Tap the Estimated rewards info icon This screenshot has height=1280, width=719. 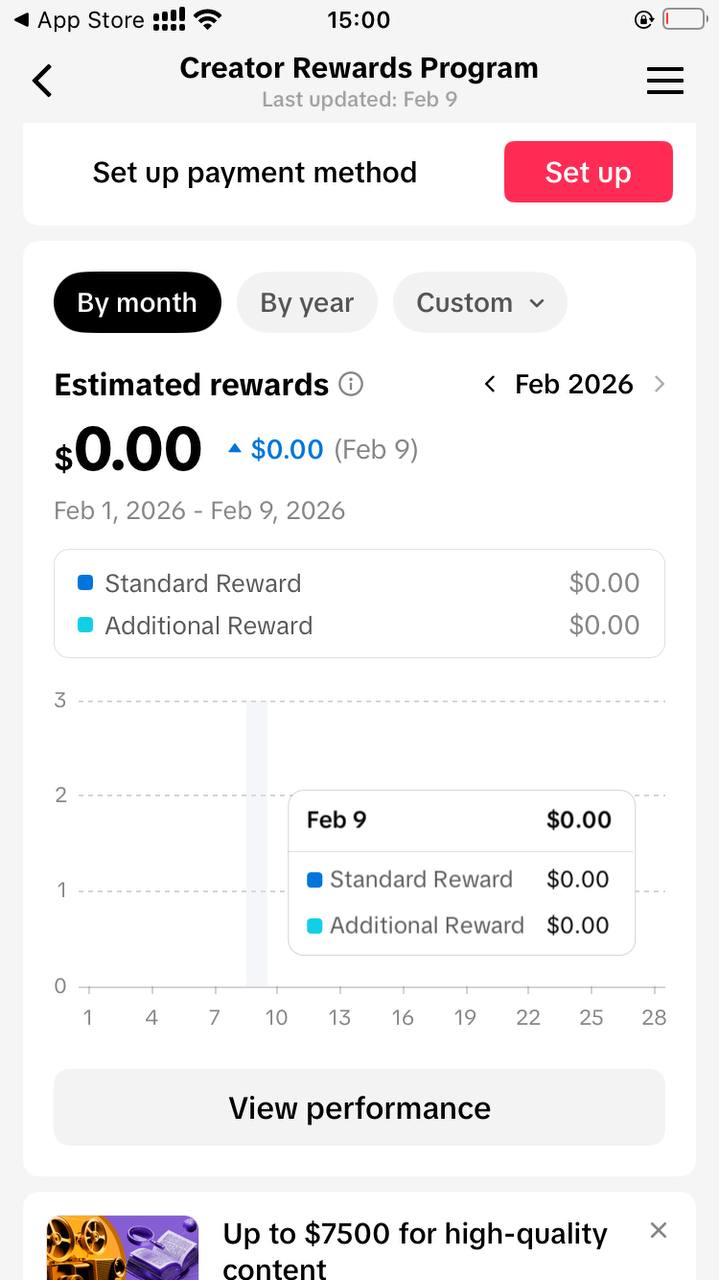(351, 384)
